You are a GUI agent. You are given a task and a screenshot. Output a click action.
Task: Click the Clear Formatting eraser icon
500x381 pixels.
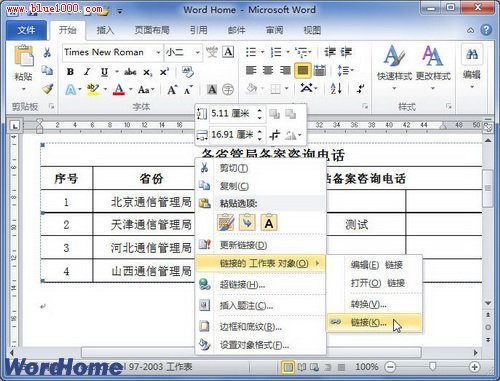pos(188,72)
